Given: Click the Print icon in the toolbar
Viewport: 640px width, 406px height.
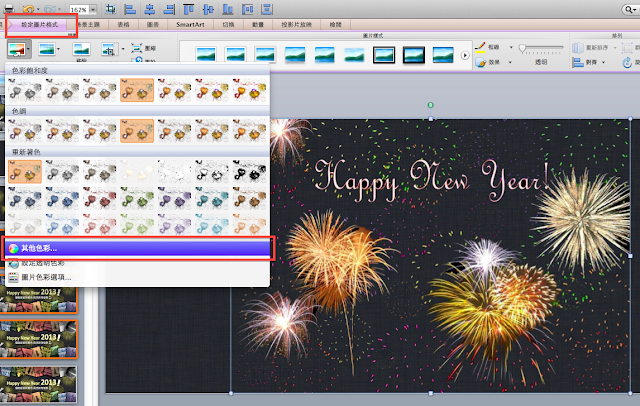Looking at the screenshot, I should 8,8.
